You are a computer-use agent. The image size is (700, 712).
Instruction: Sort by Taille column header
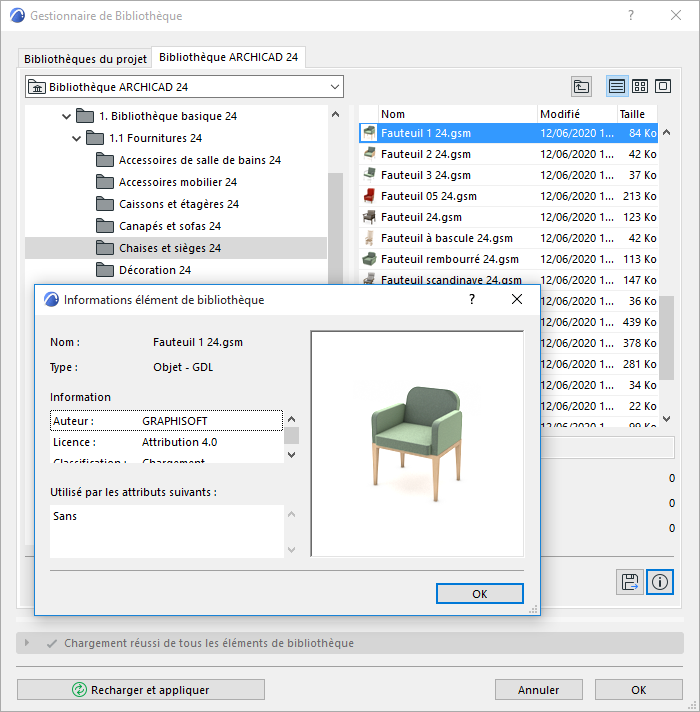[x=637, y=114]
